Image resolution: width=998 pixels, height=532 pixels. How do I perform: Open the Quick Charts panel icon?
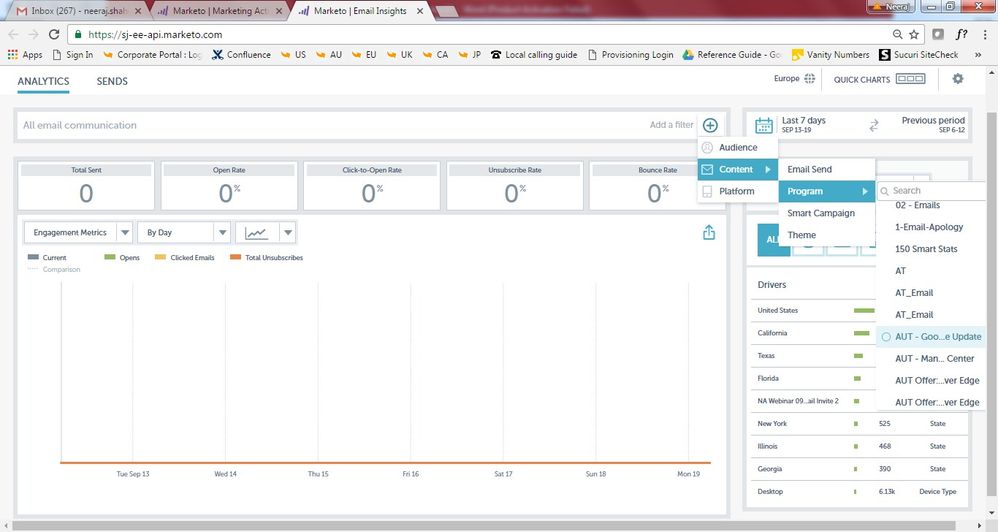(x=910, y=79)
